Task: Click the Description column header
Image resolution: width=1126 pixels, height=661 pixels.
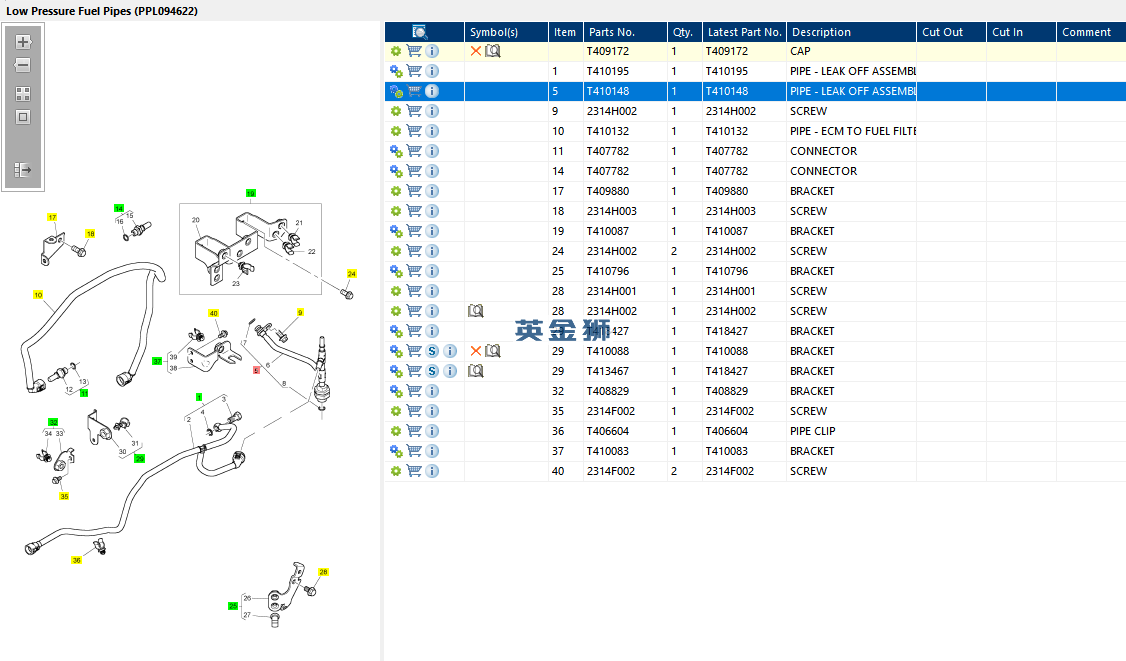Action: [x=851, y=32]
